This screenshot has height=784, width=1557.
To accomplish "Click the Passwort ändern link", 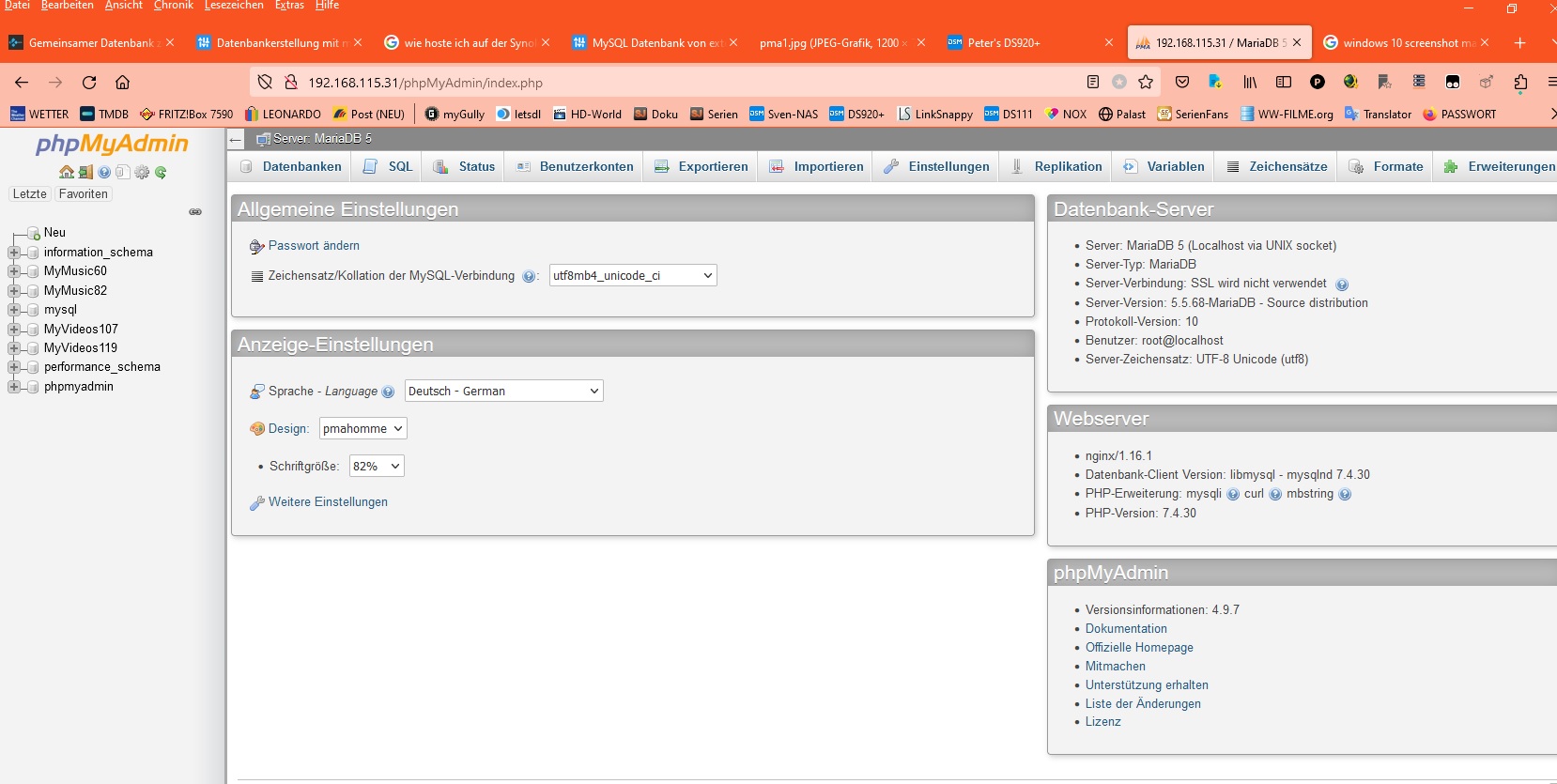I will click(x=314, y=246).
